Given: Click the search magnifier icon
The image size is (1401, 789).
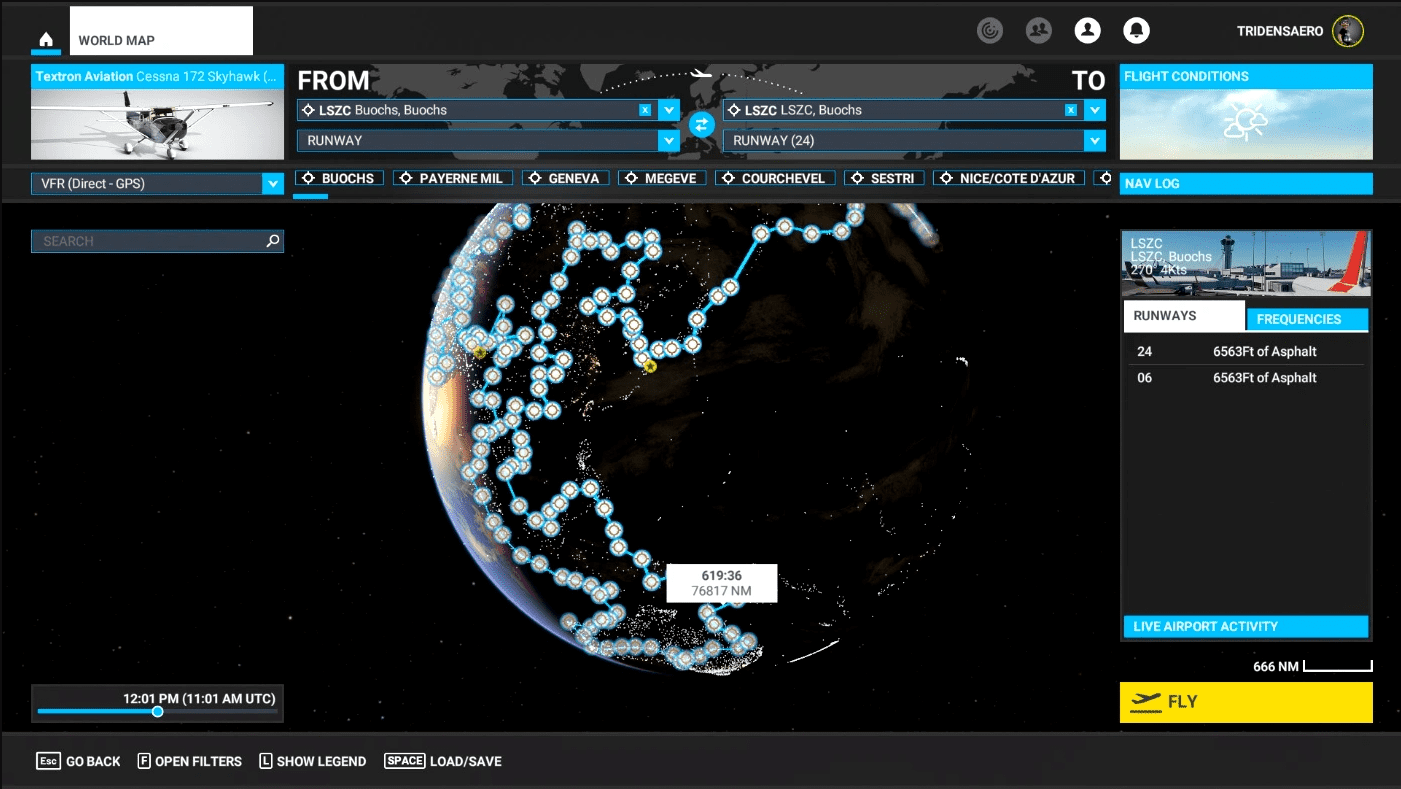Looking at the screenshot, I should [x=272, y=241].
